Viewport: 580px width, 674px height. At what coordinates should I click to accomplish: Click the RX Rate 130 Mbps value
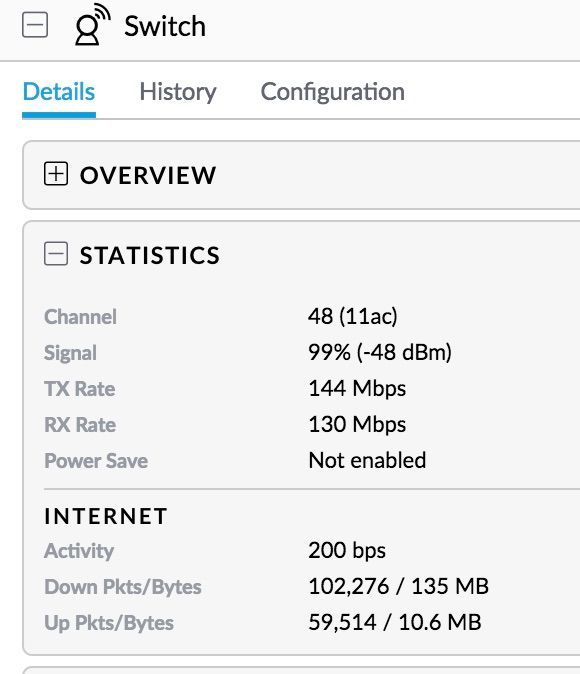point(357,424)
